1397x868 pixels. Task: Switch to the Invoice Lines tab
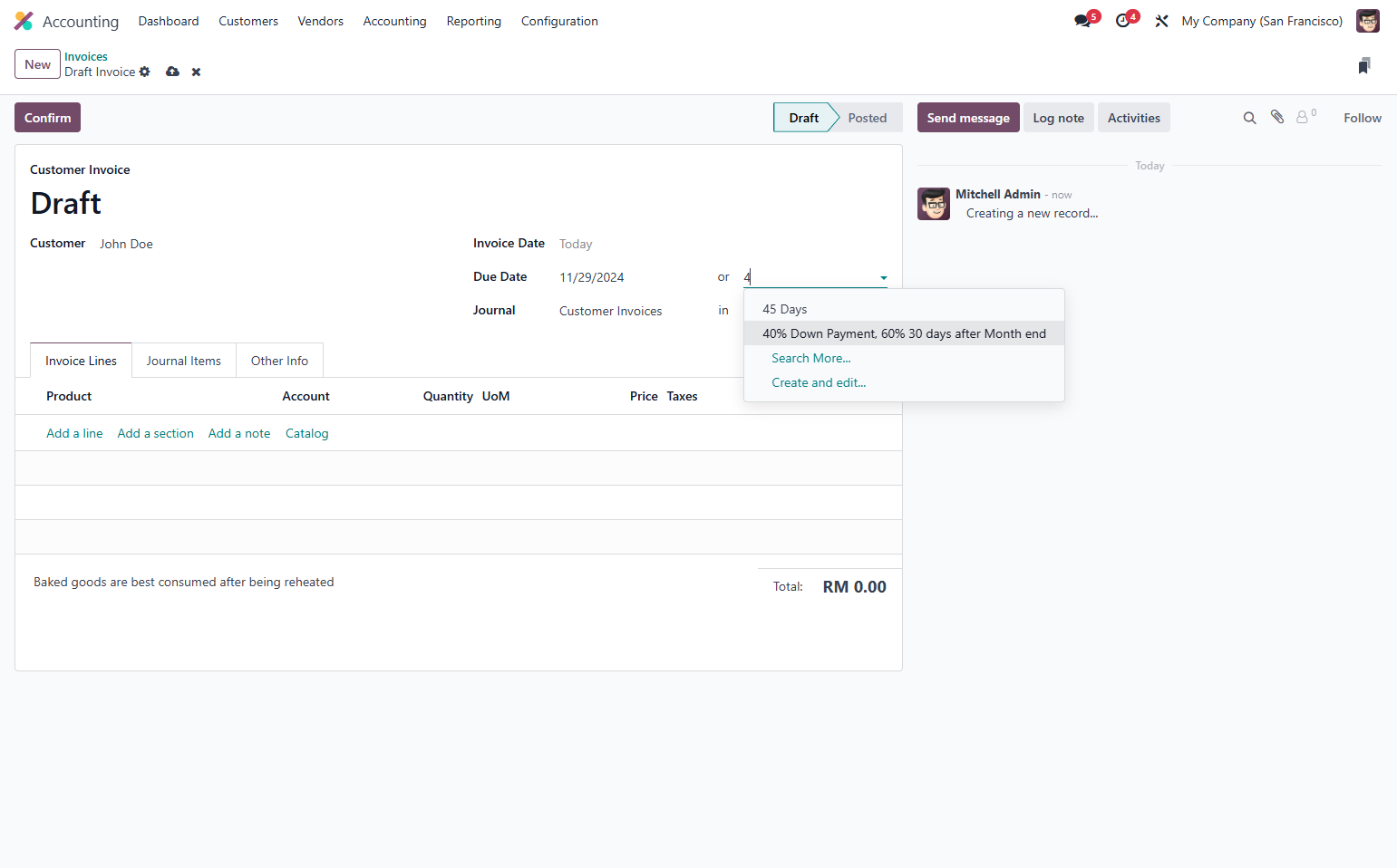pos(81,361)
